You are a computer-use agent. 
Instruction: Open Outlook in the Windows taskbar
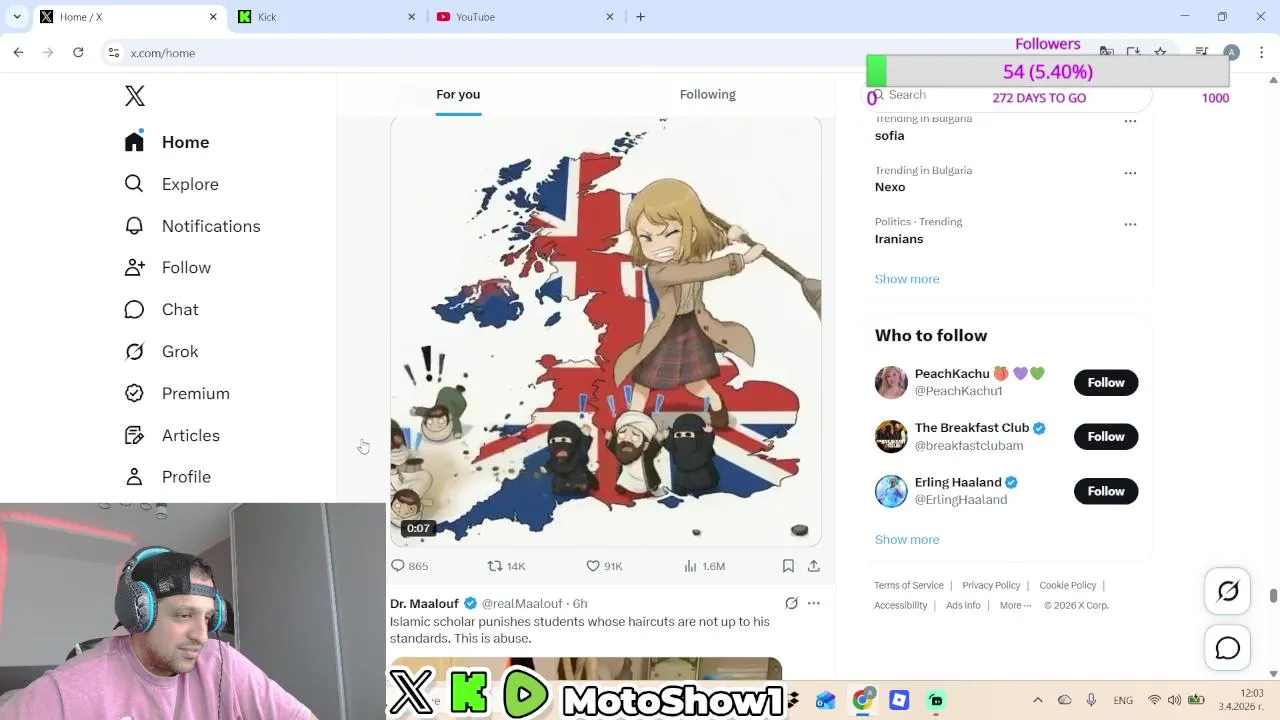click(825, 700)
